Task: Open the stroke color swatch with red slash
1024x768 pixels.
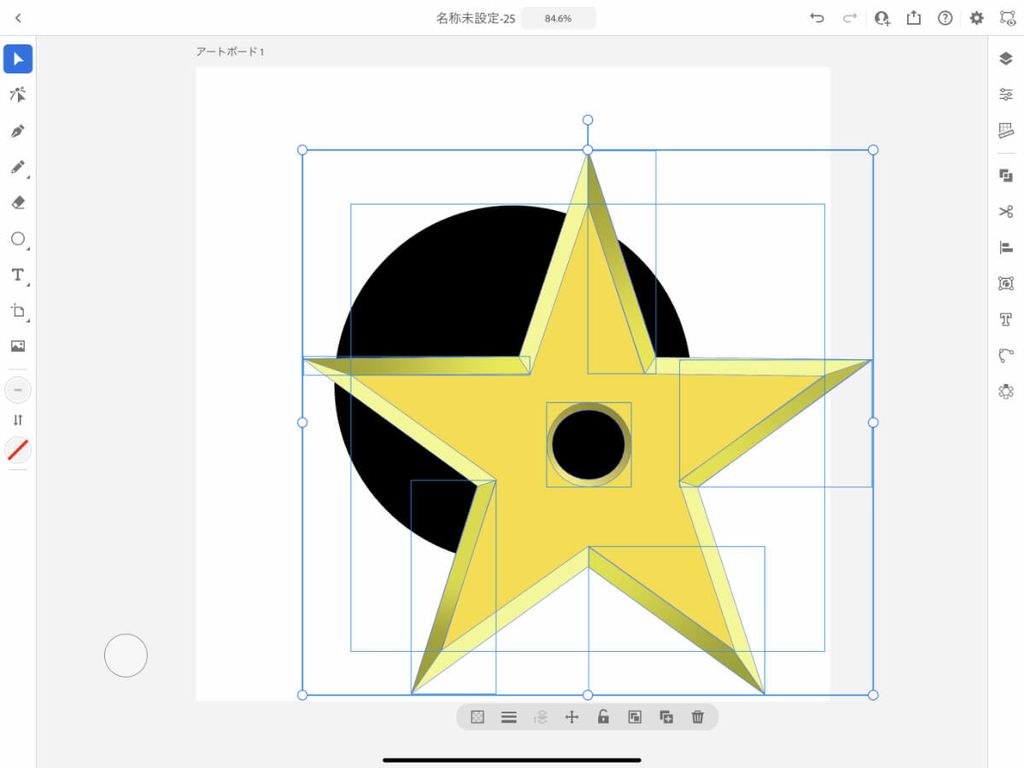Action: [18, 450]
